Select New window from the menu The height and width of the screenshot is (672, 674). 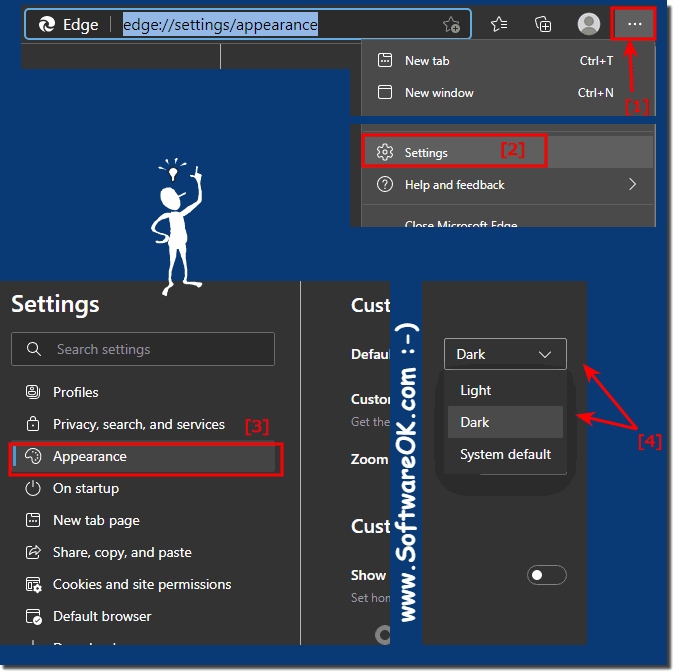point(508,92)
